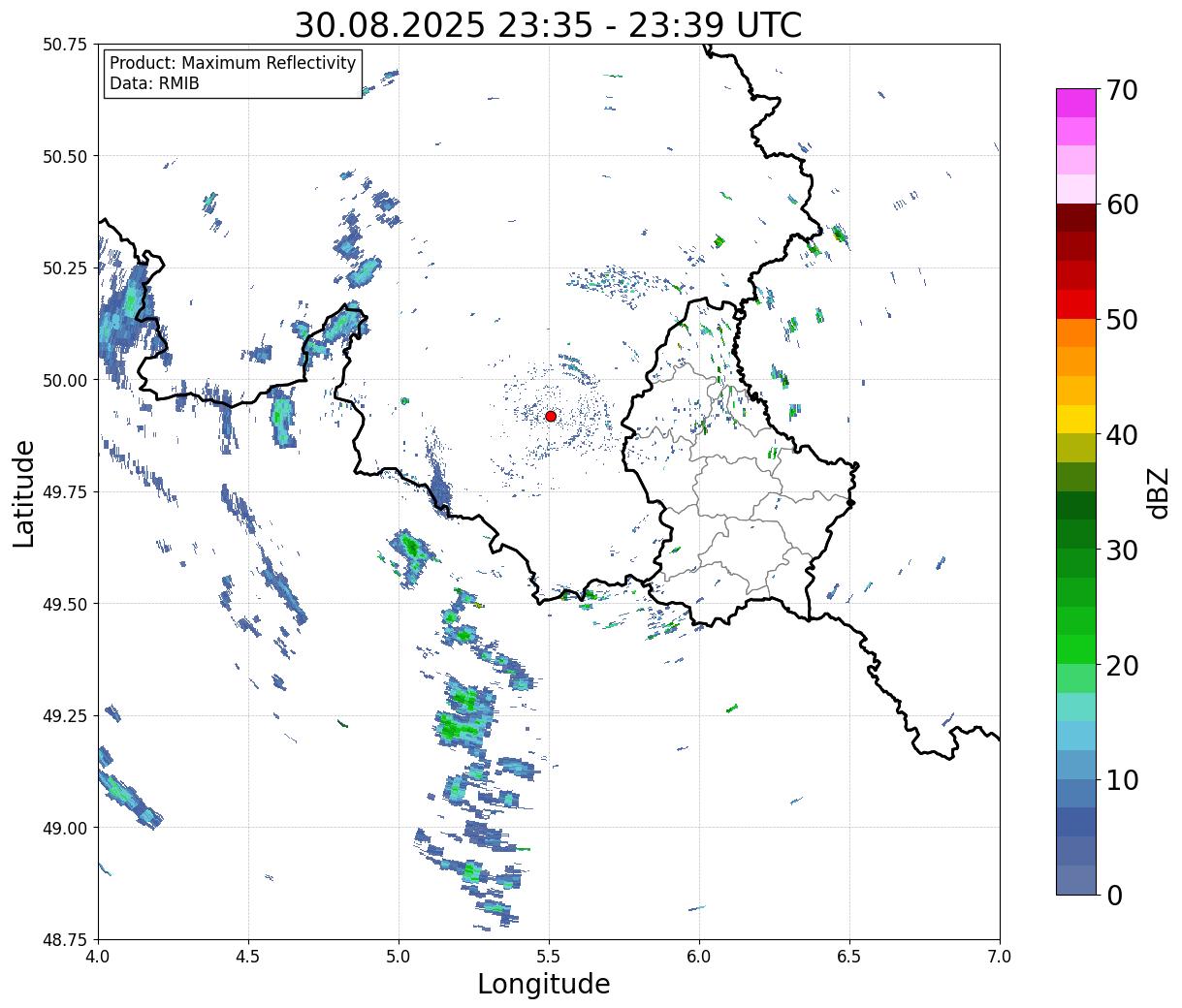Click the slate blue swatch at colorbar bottom
This screenshot has height=1008, width=1182.
pos(1076,879)
